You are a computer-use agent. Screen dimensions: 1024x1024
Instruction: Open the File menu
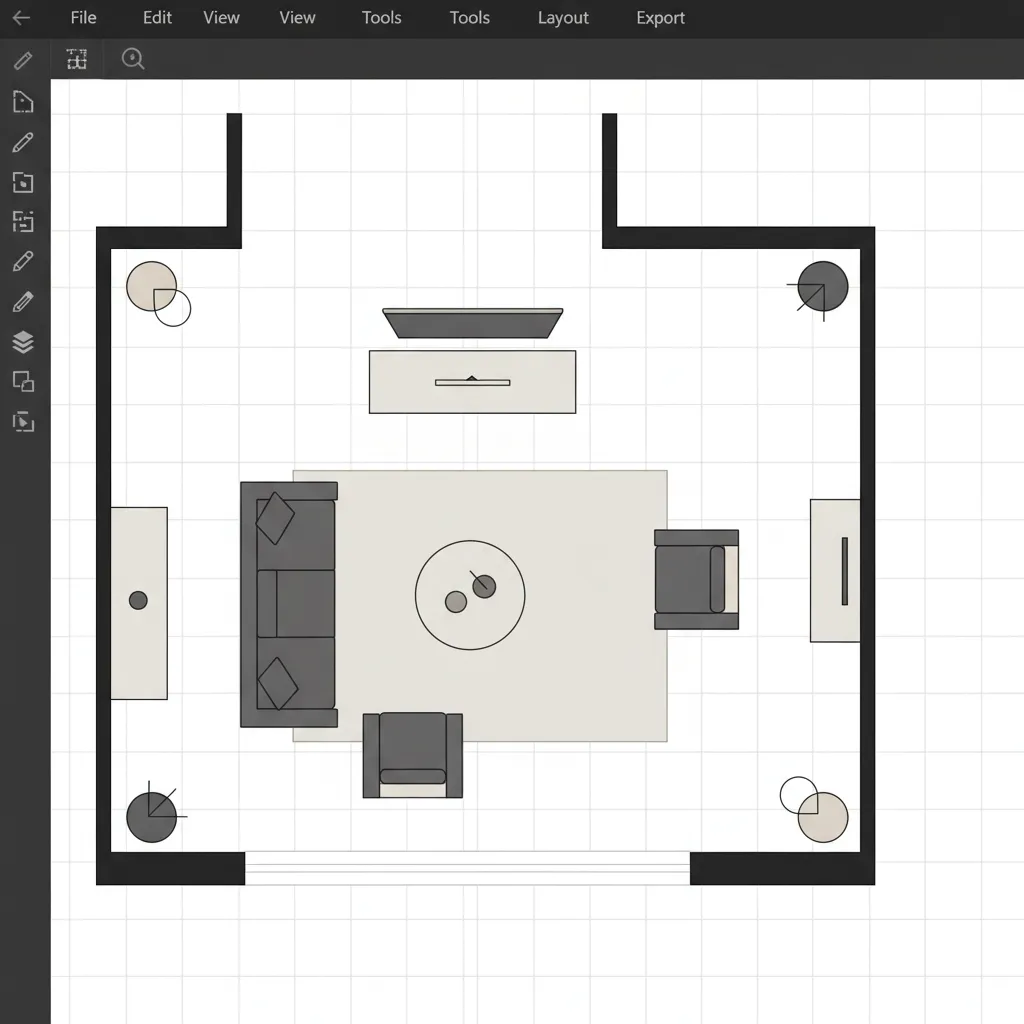[83, 18]
